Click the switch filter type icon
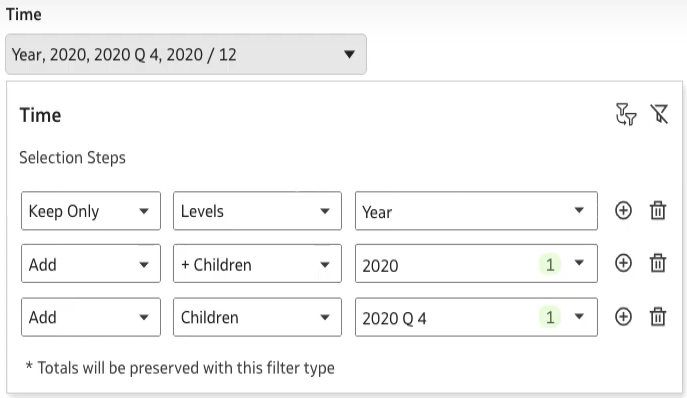The width and height of the screenshot is (687, 398). point(626,114)
